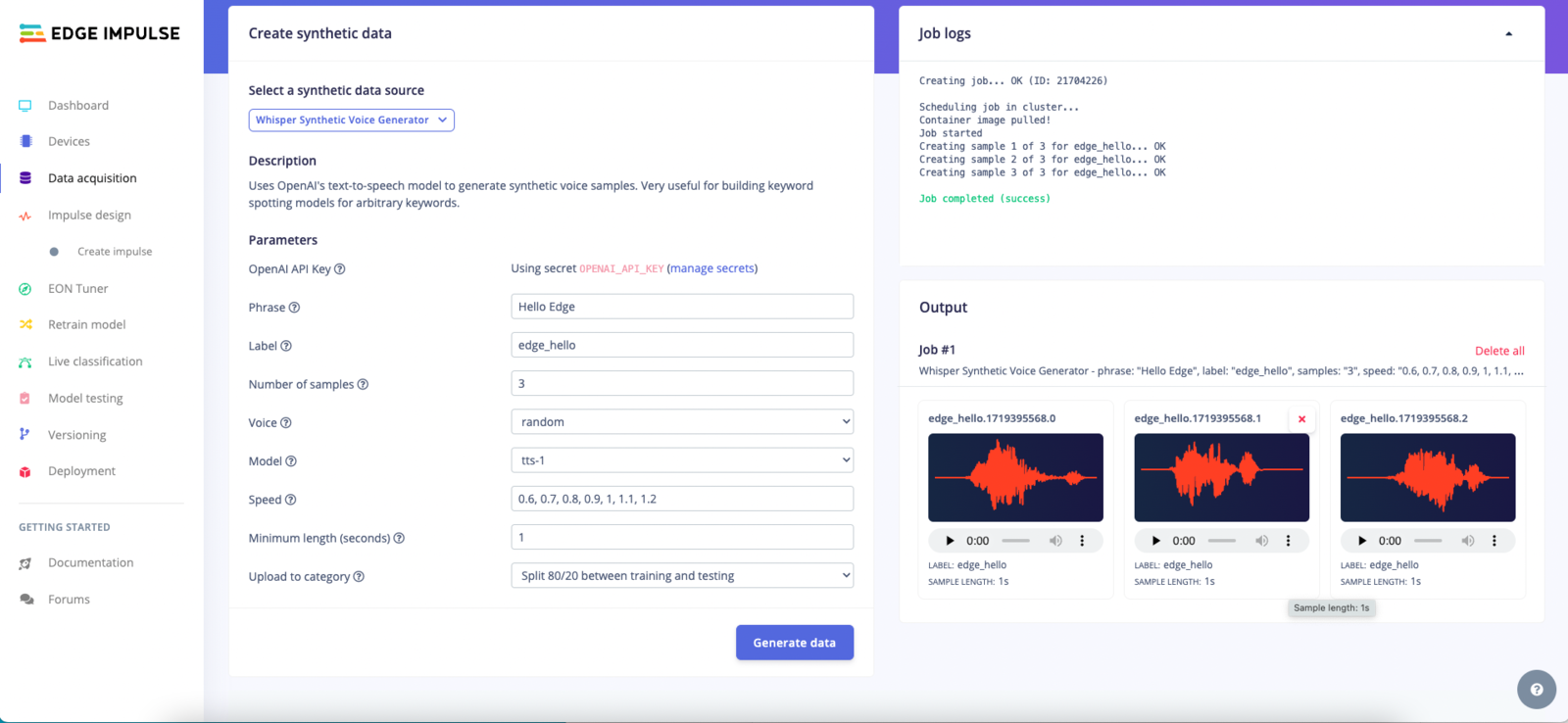
Task: Show help for Minimum length
Action: (399, 538)
